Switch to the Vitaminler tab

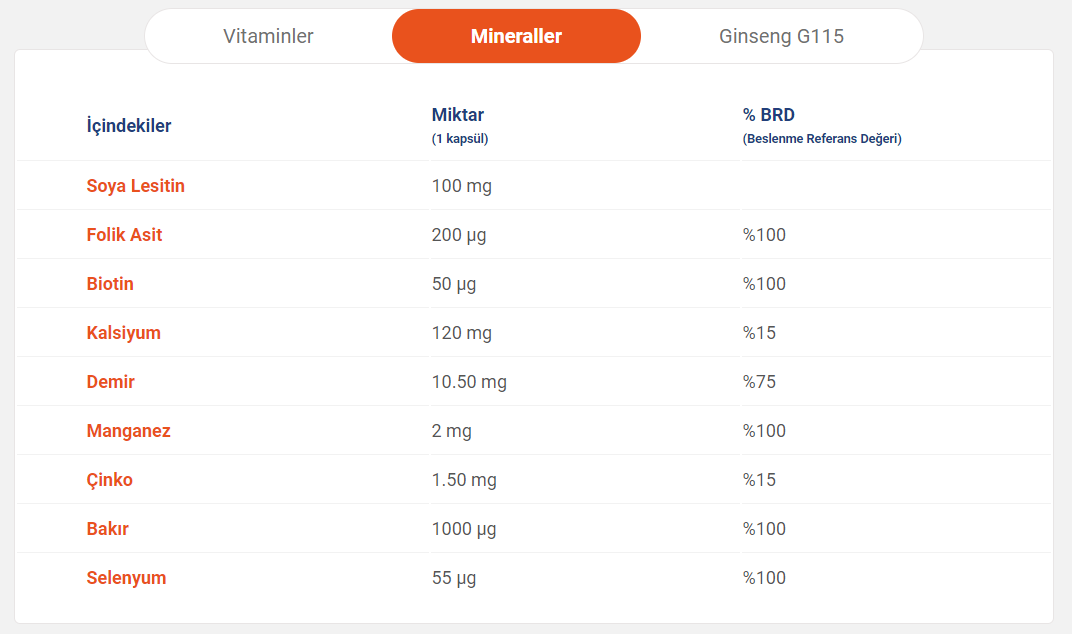point(268,36)
